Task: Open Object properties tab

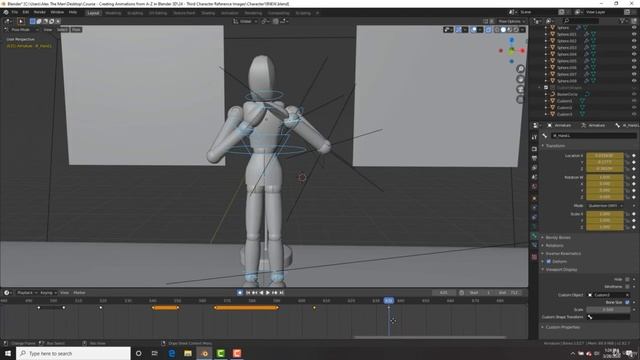Action: [x=534, y=198]
